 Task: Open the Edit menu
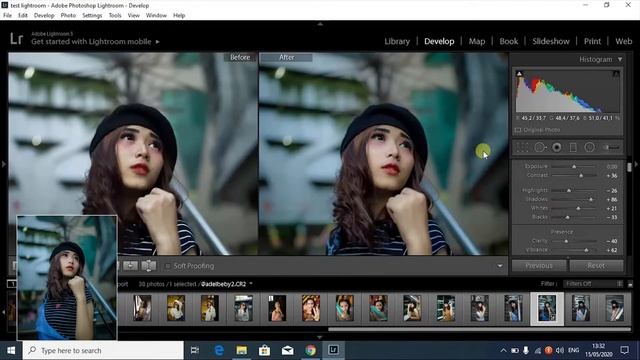coord(23,16)
